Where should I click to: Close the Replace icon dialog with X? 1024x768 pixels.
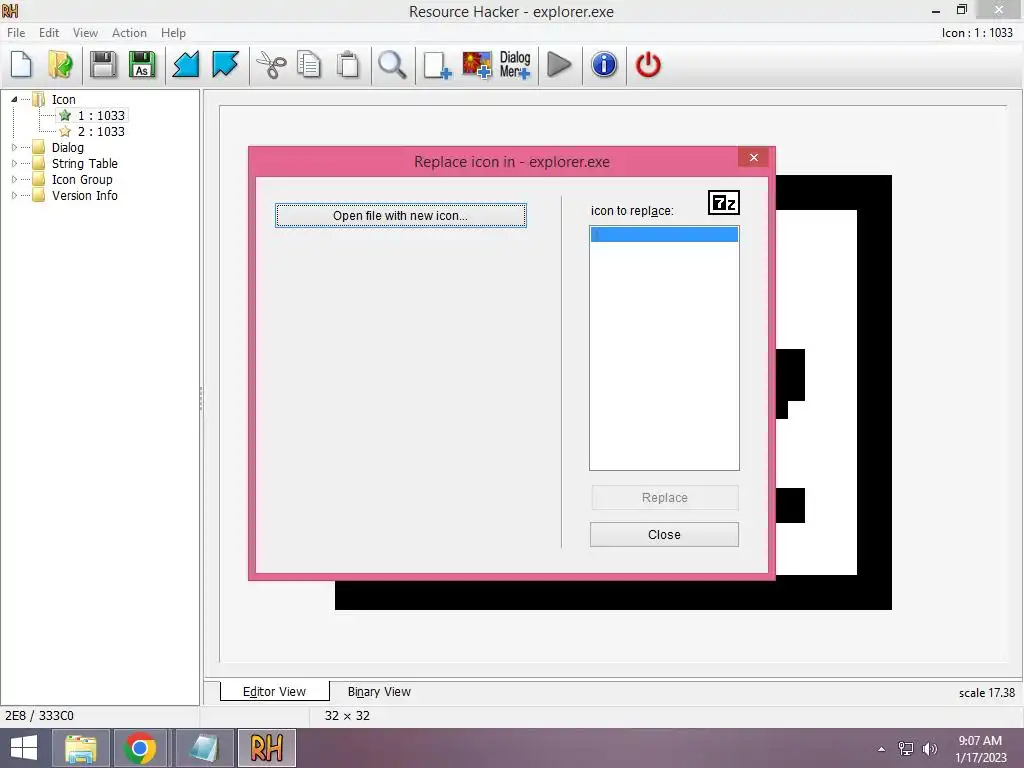754,157
